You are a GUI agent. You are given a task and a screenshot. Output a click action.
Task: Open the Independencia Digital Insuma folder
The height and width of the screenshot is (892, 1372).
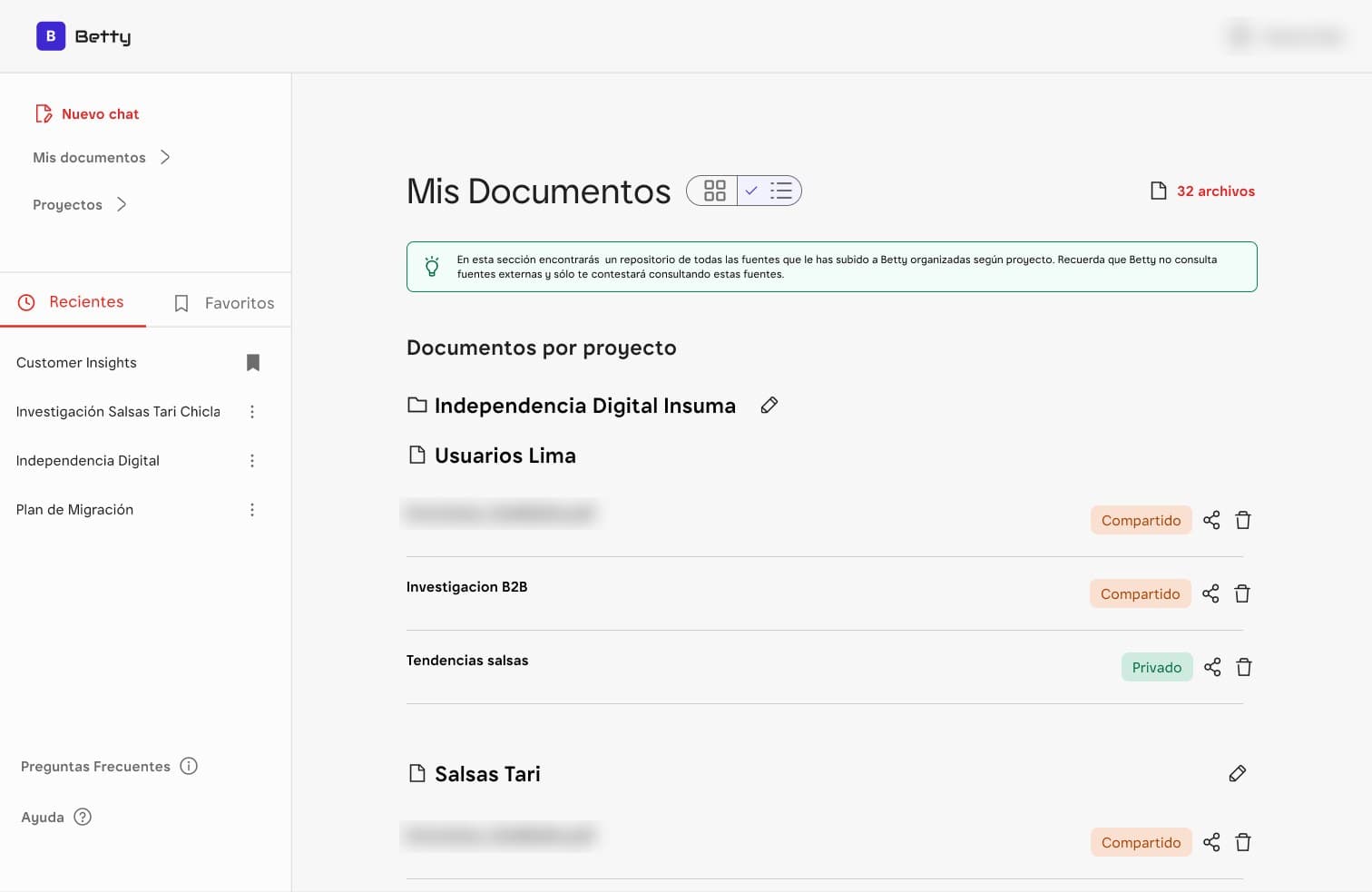point(572,406)
